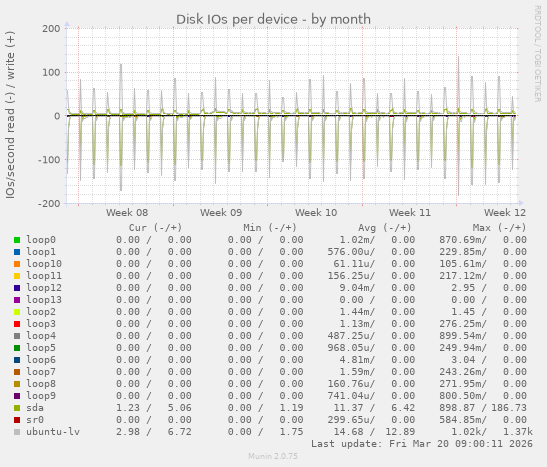Image resolution: width=547 pixels, height=467 pixels.
Task: Click the ubuntu-lv light gray legend swatch
Action: (x=17, y=432)
